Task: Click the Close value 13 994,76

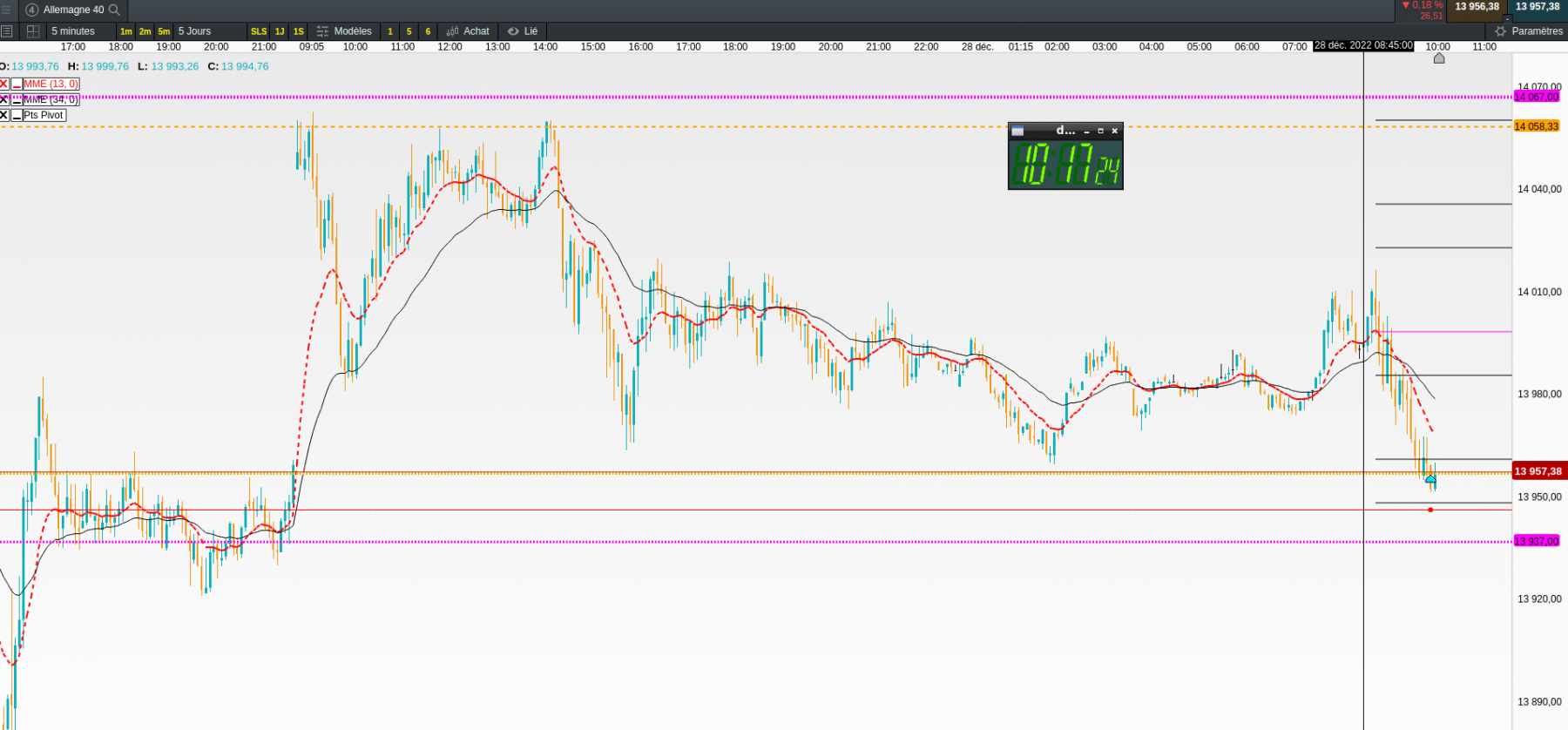Action: 245,66
